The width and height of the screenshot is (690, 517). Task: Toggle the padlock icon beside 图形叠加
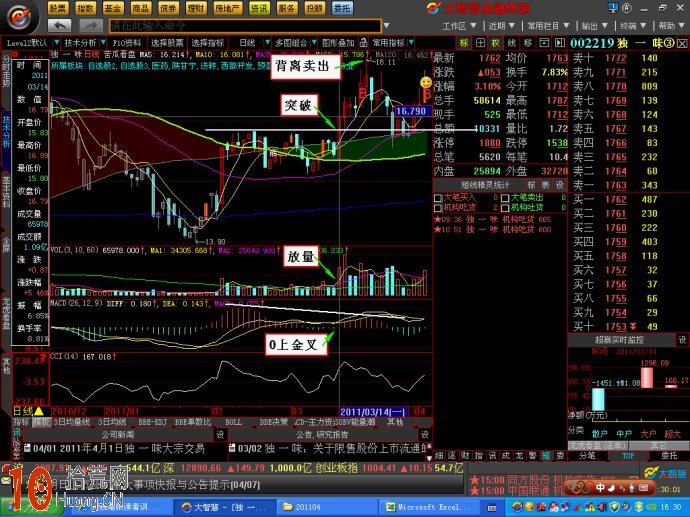(x=363, y=43)
